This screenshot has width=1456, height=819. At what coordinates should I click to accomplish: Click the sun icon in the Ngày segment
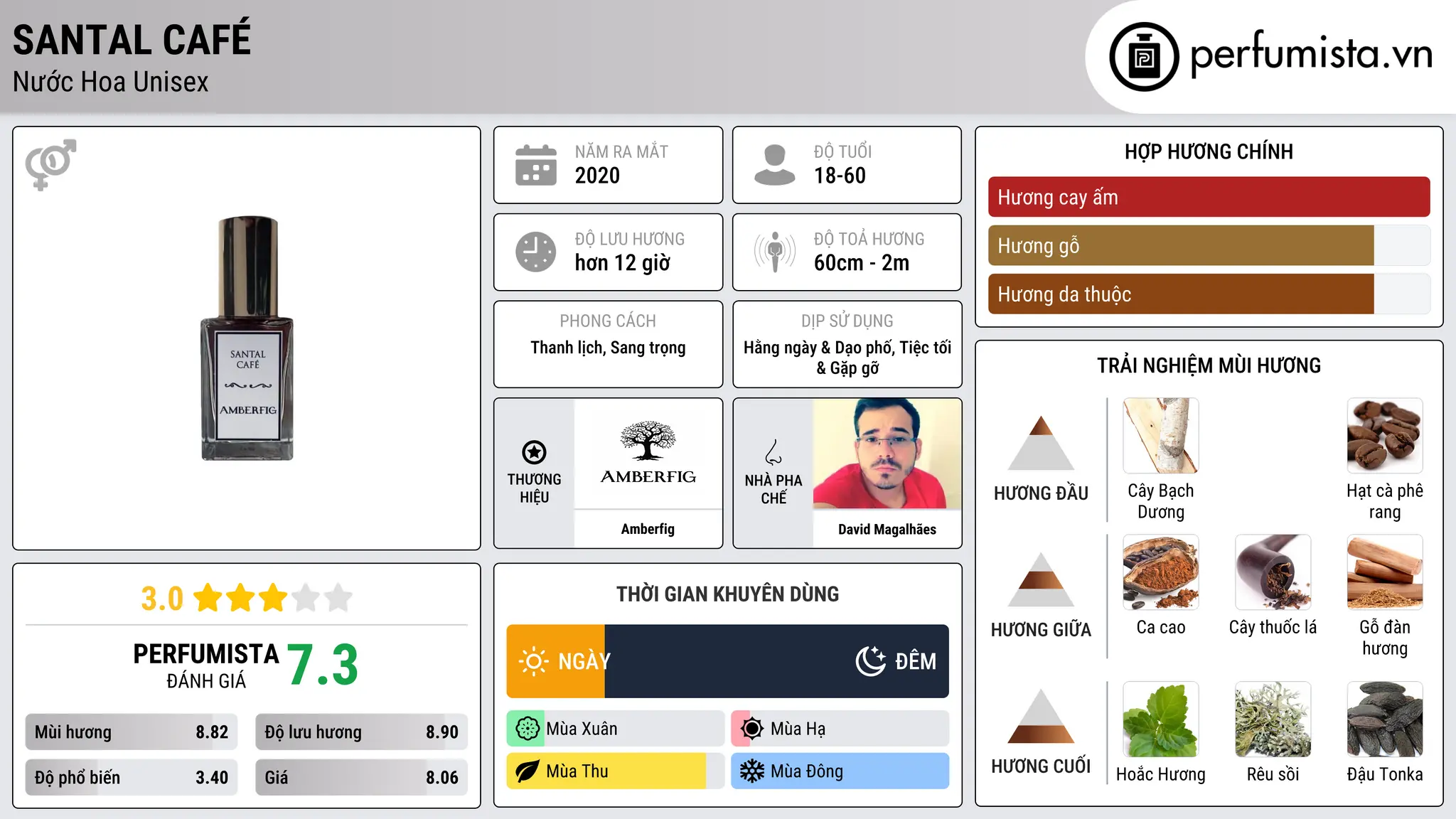point(533,661)
